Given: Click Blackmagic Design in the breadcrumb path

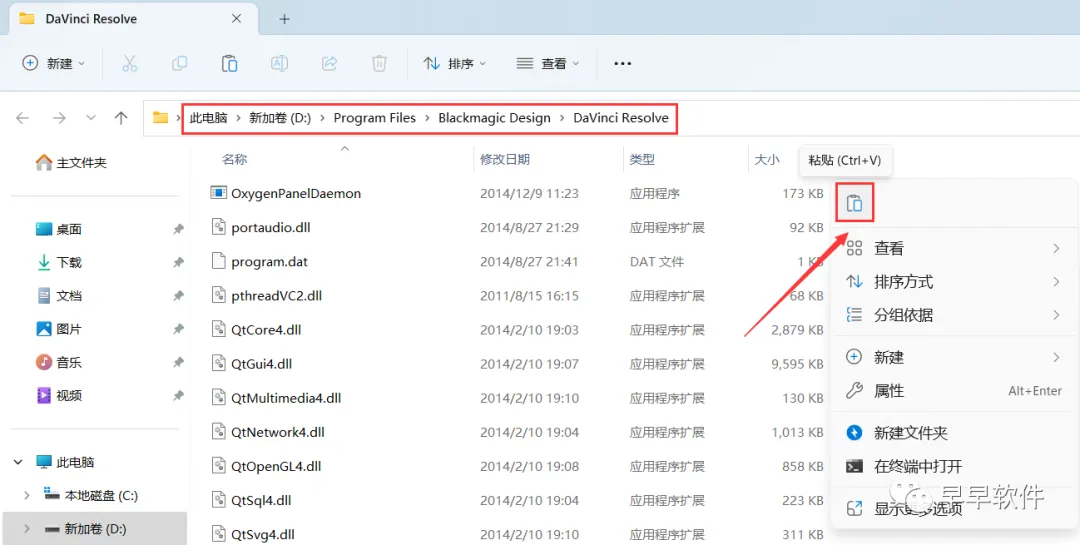Looking at the screenshot, I should [495, 118].
